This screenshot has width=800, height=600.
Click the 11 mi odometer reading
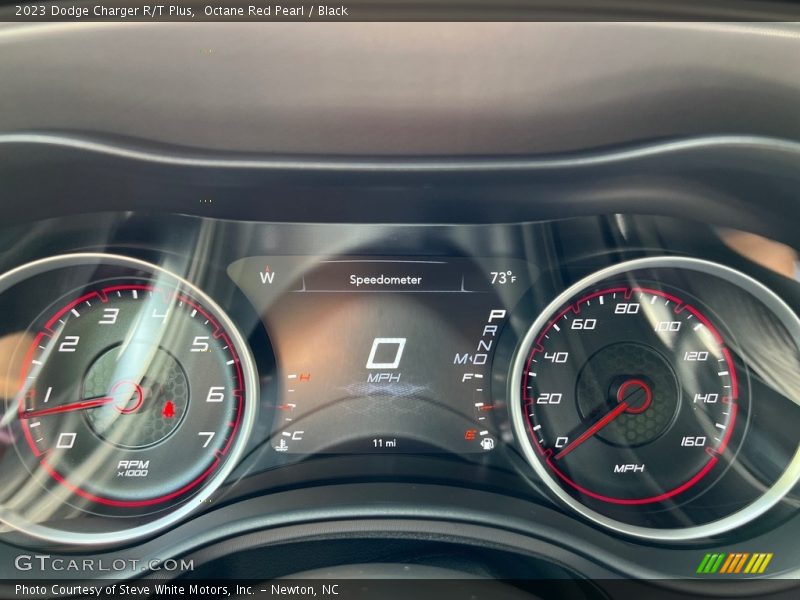[384, 442]
